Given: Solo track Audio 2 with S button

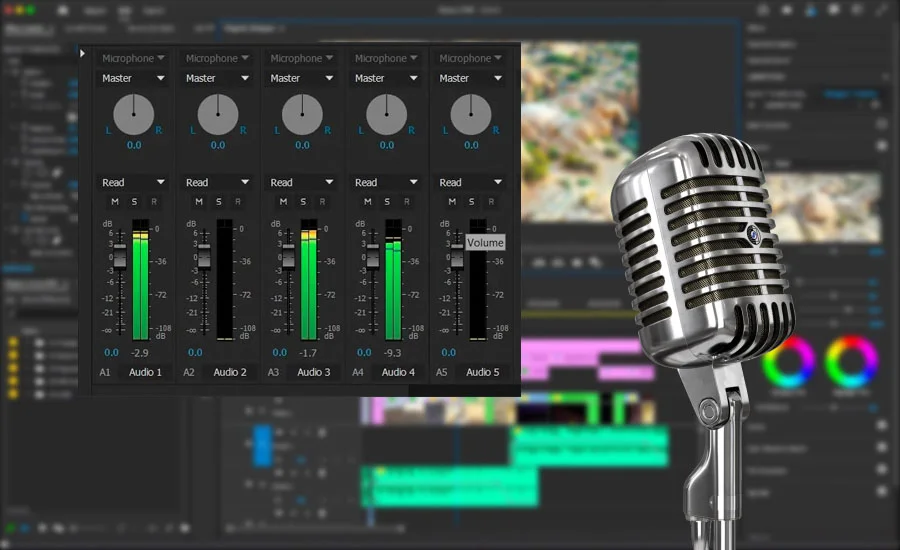Looking at the screenshot, I should 219,202.
